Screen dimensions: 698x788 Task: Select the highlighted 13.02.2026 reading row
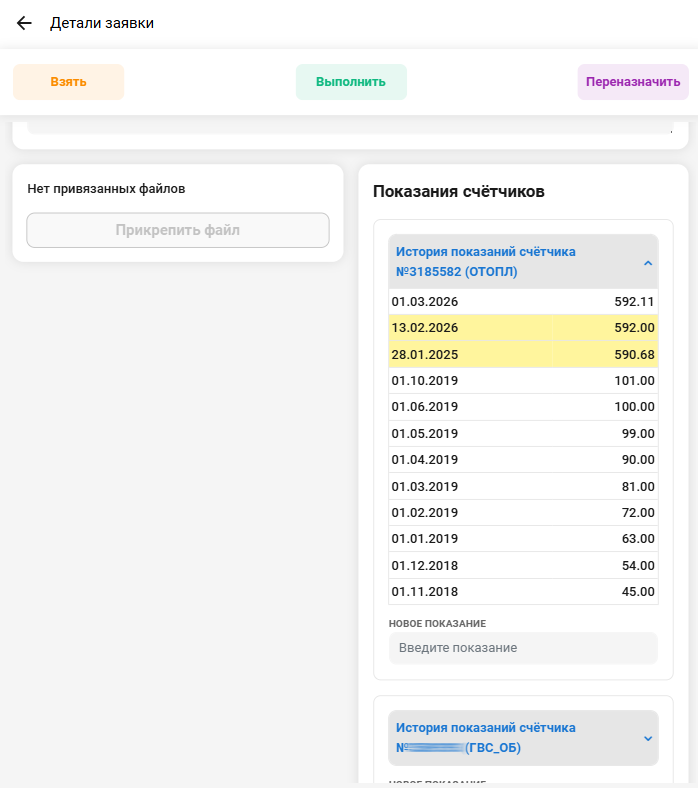tap(523, 328)
